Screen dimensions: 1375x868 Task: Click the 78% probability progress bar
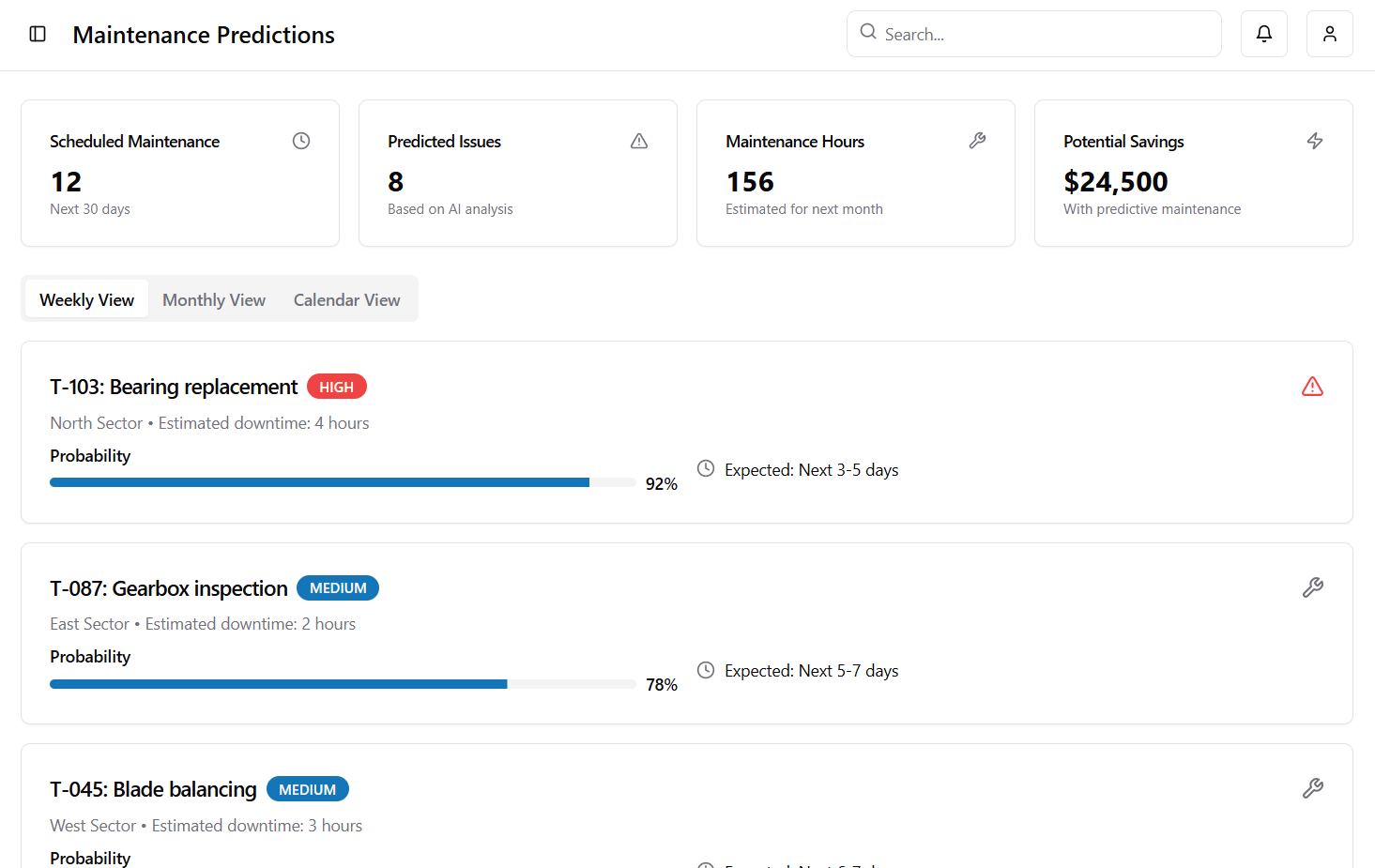point(343,684)
